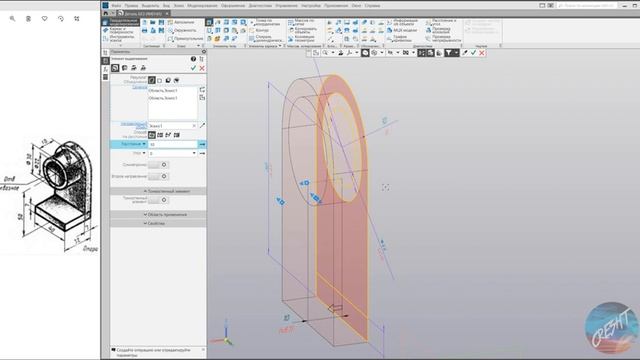Clear the Эскиз:1 direction field
The height and width of the screenshot is (360, 640).
pos(194,126)
